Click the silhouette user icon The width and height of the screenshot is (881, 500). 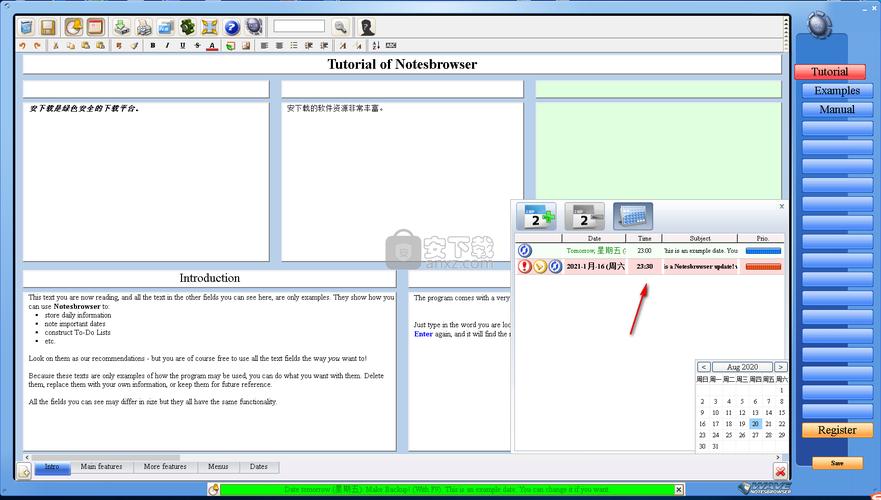(367, 27)
